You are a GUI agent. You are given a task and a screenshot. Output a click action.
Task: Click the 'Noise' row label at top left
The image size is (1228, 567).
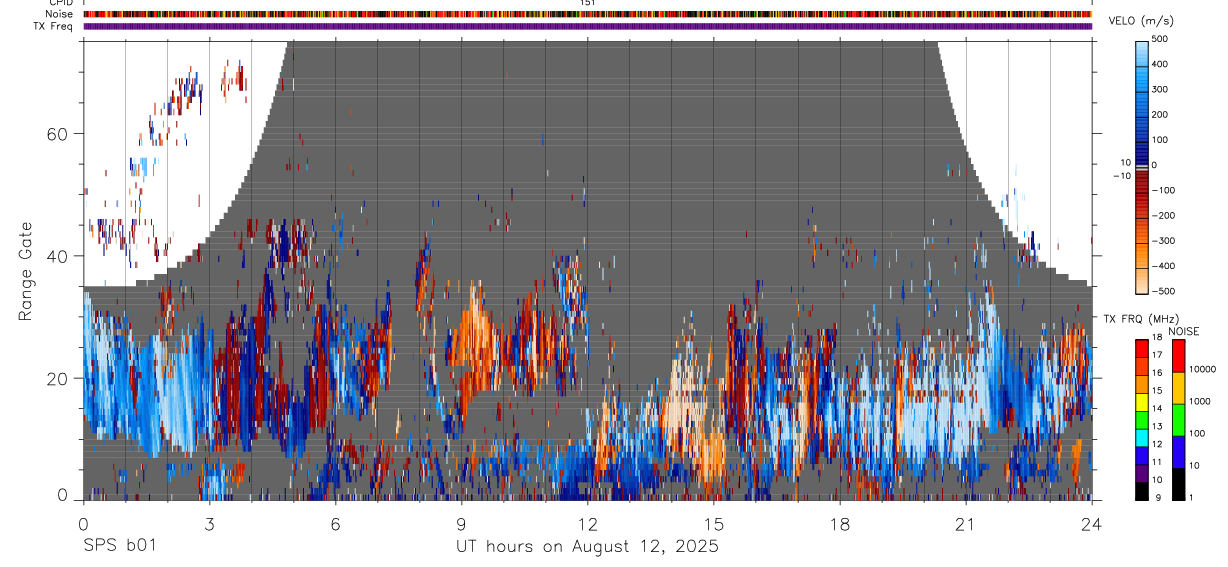[59, 14]
